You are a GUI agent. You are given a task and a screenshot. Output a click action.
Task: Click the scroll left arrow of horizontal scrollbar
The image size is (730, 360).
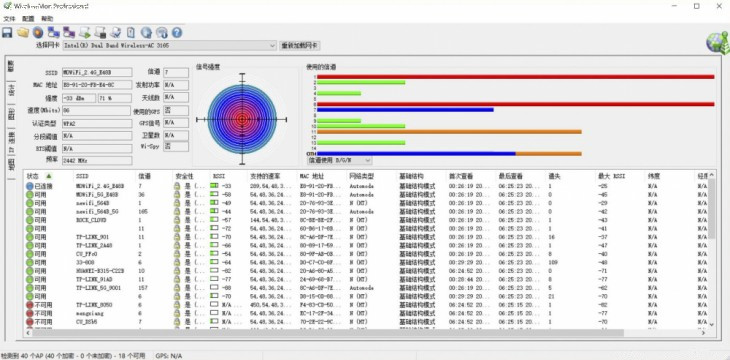coord(28,333)
